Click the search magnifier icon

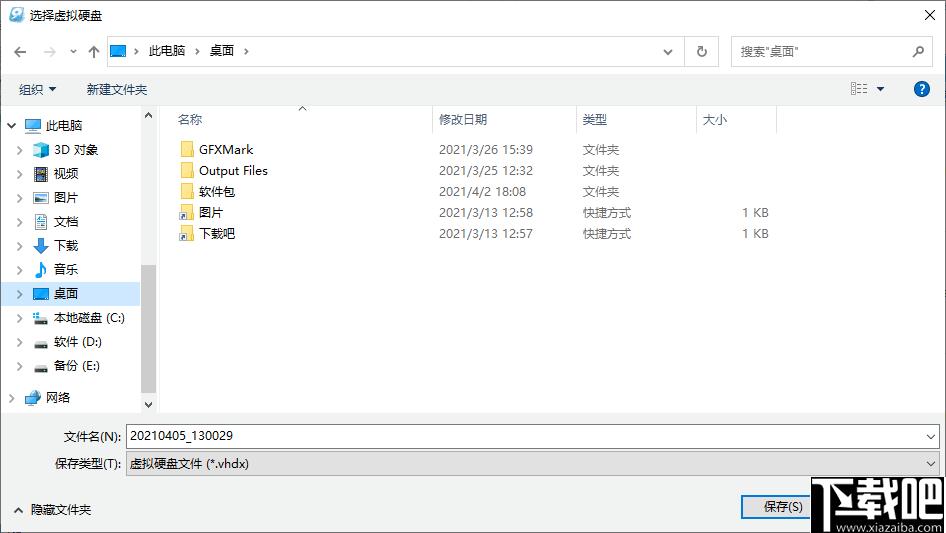pyautogui.click(x=918, y=51)
